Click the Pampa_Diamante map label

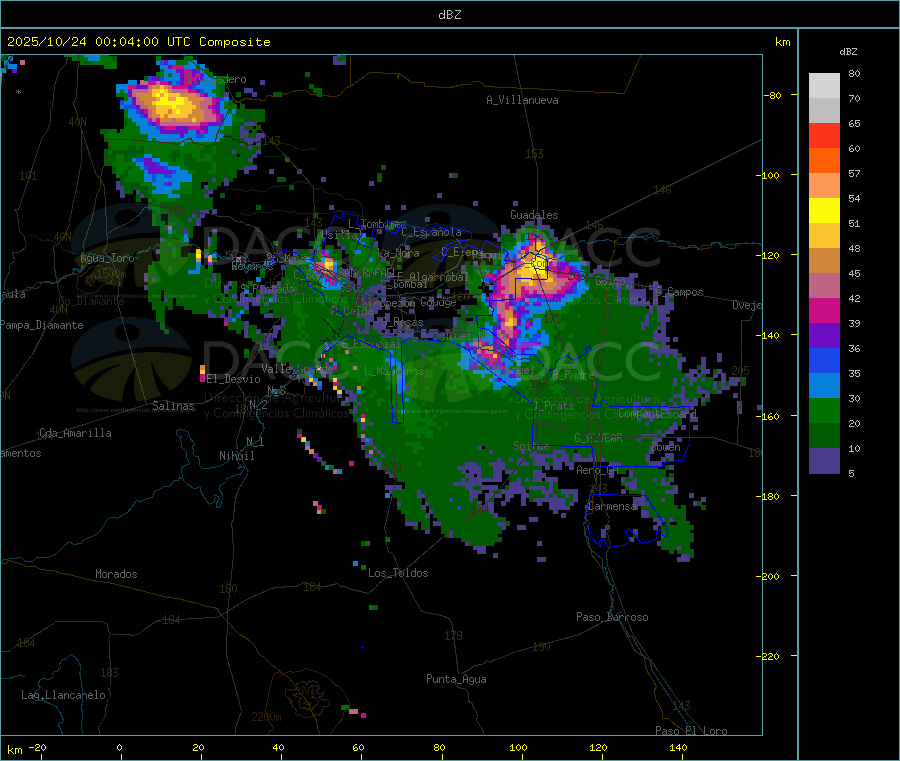(x=41, y=325)
